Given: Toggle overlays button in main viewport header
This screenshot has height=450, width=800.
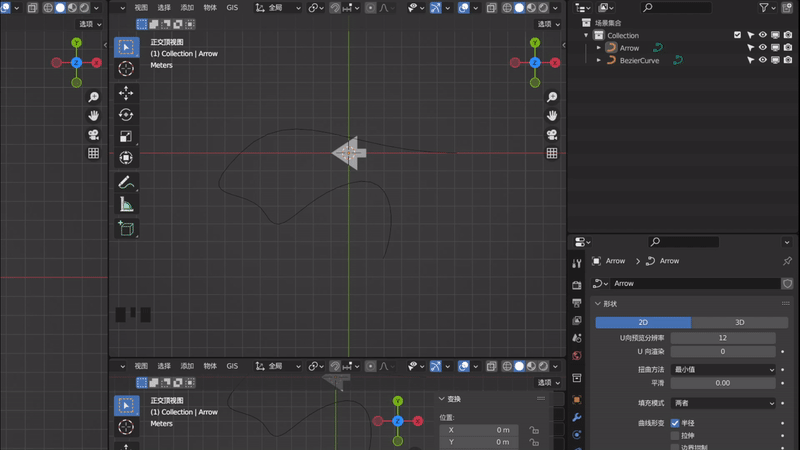Looking at the screenshot, I should [463, 8].
